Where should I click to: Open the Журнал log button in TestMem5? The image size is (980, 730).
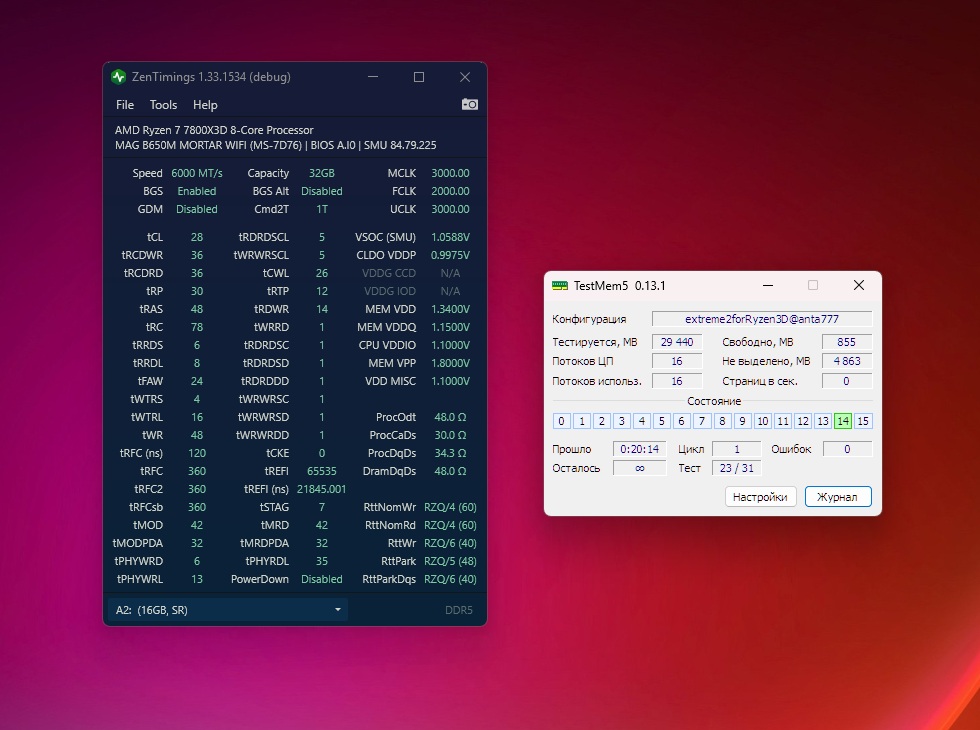838,497
